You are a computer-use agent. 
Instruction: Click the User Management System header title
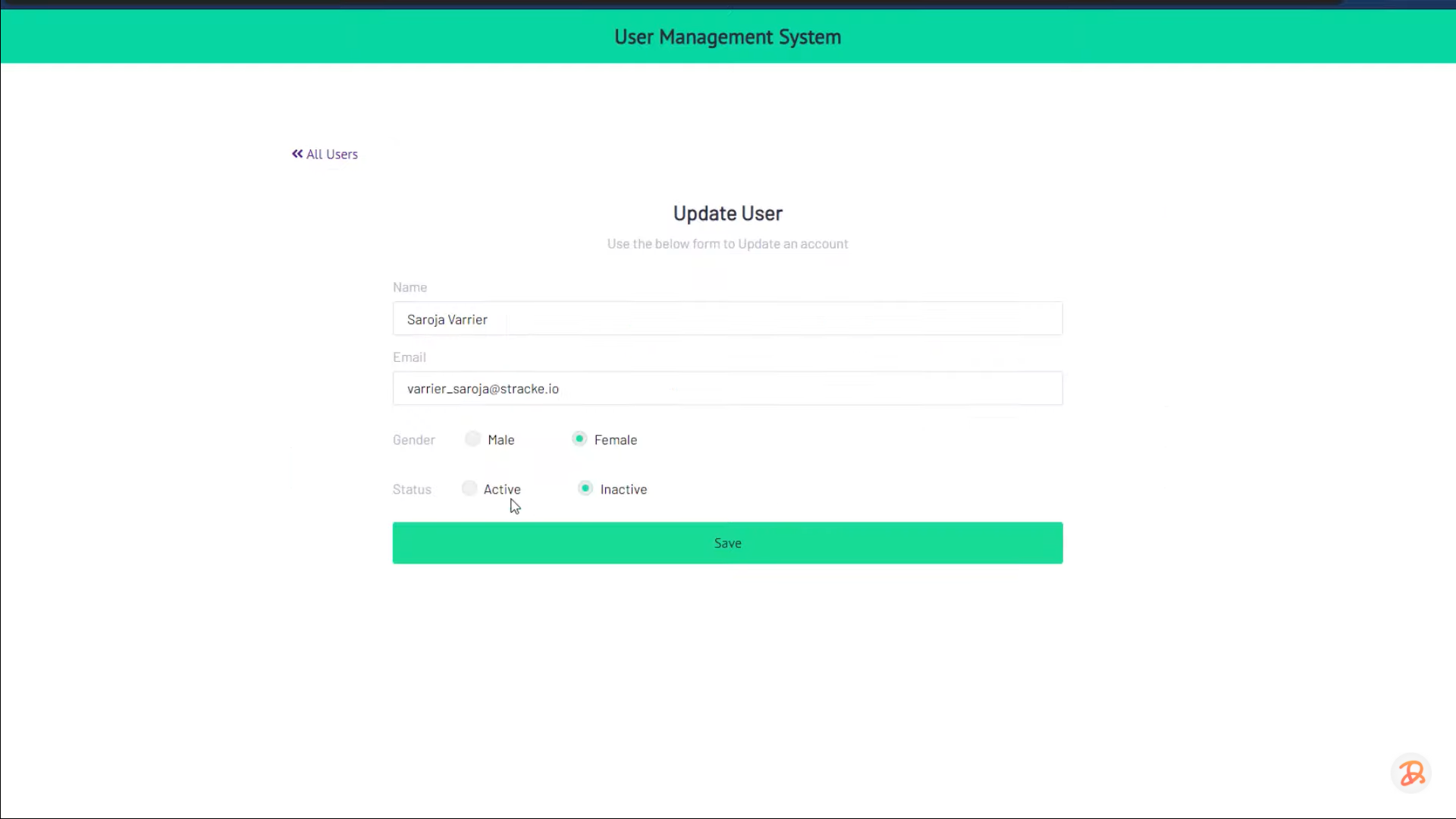[x=727, y=36]
